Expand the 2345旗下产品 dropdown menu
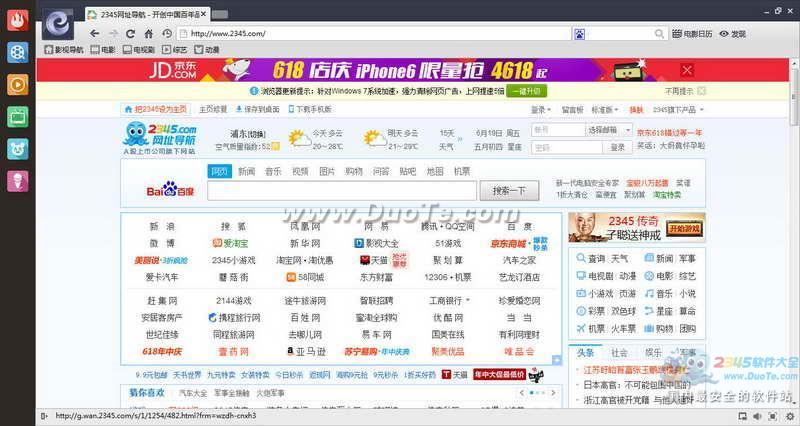 pos(678,110)
